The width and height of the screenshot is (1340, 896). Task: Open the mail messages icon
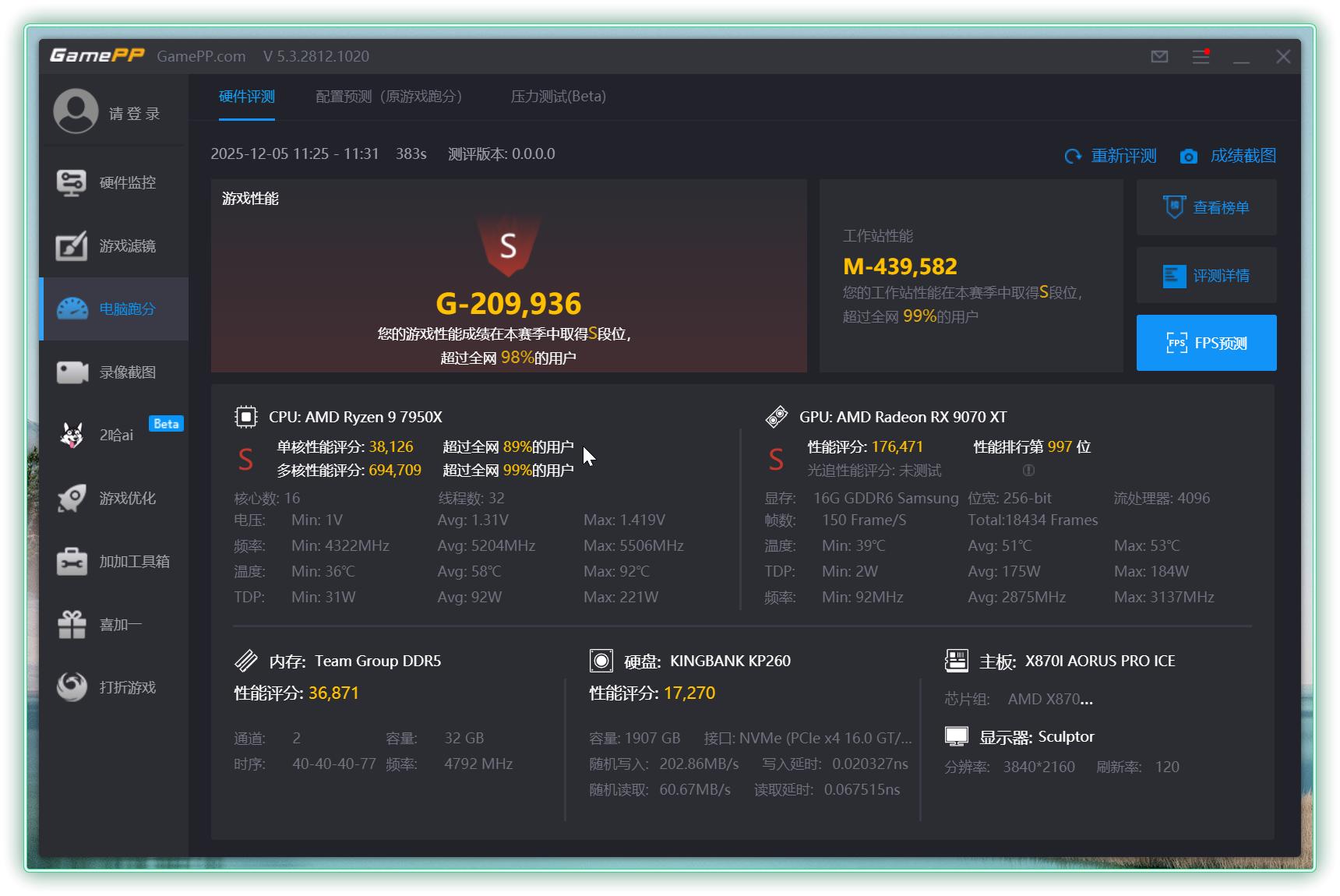click(x=1159, y=56)
